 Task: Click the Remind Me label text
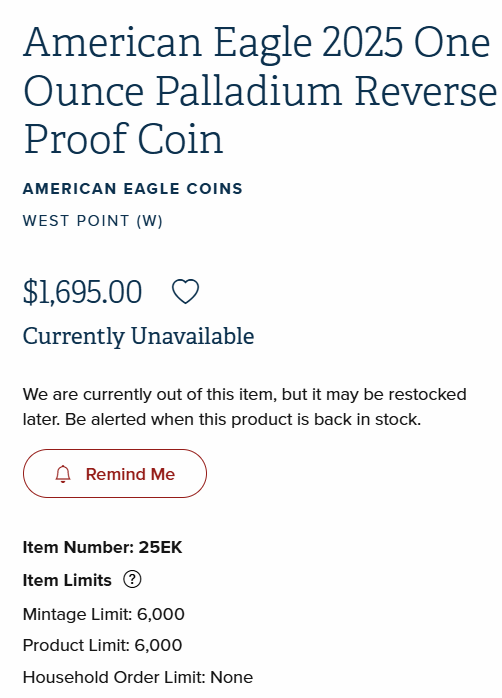click(x=130, y=474)
